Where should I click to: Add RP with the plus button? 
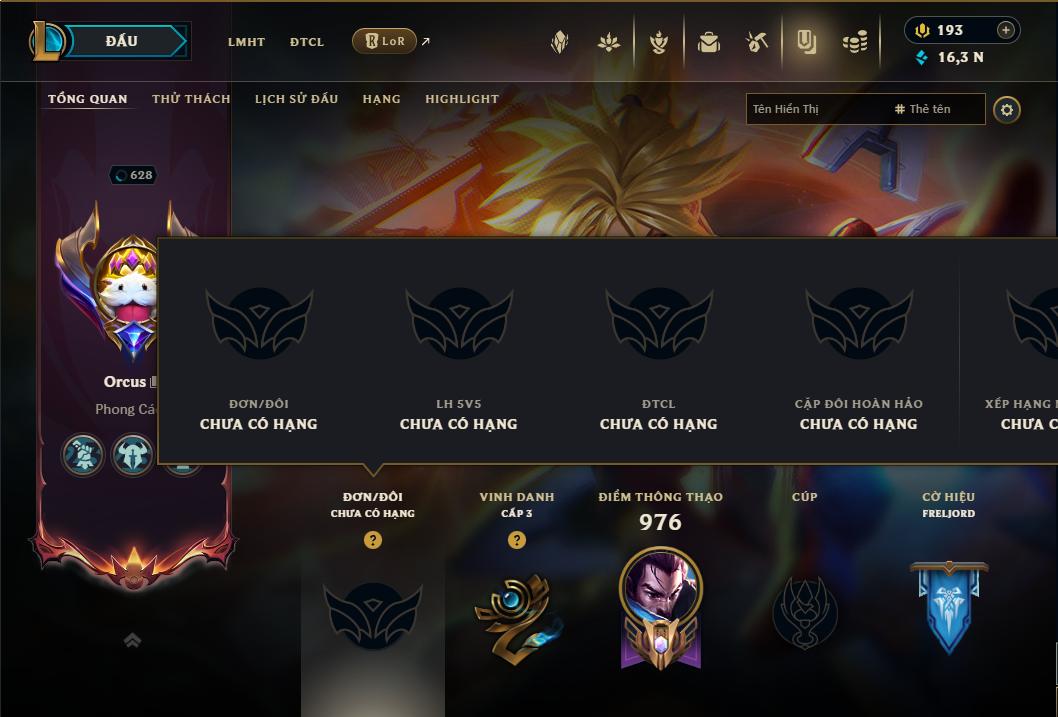pos(1005,30)
